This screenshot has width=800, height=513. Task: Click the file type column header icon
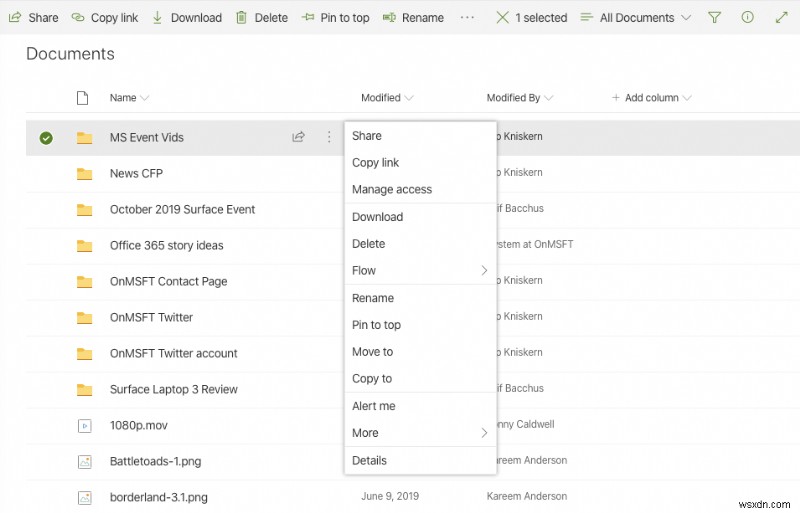click(82, 97)
